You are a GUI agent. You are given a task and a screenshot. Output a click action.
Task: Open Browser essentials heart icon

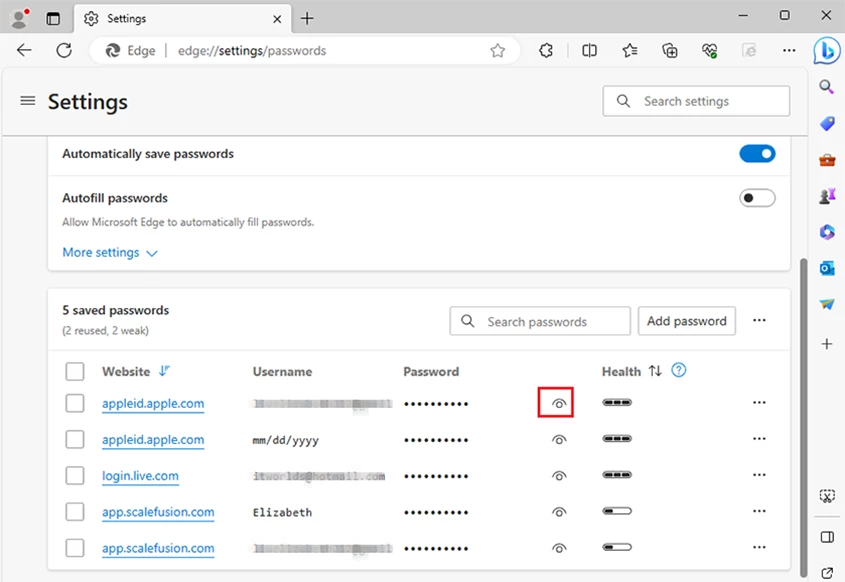coord(709,51)
